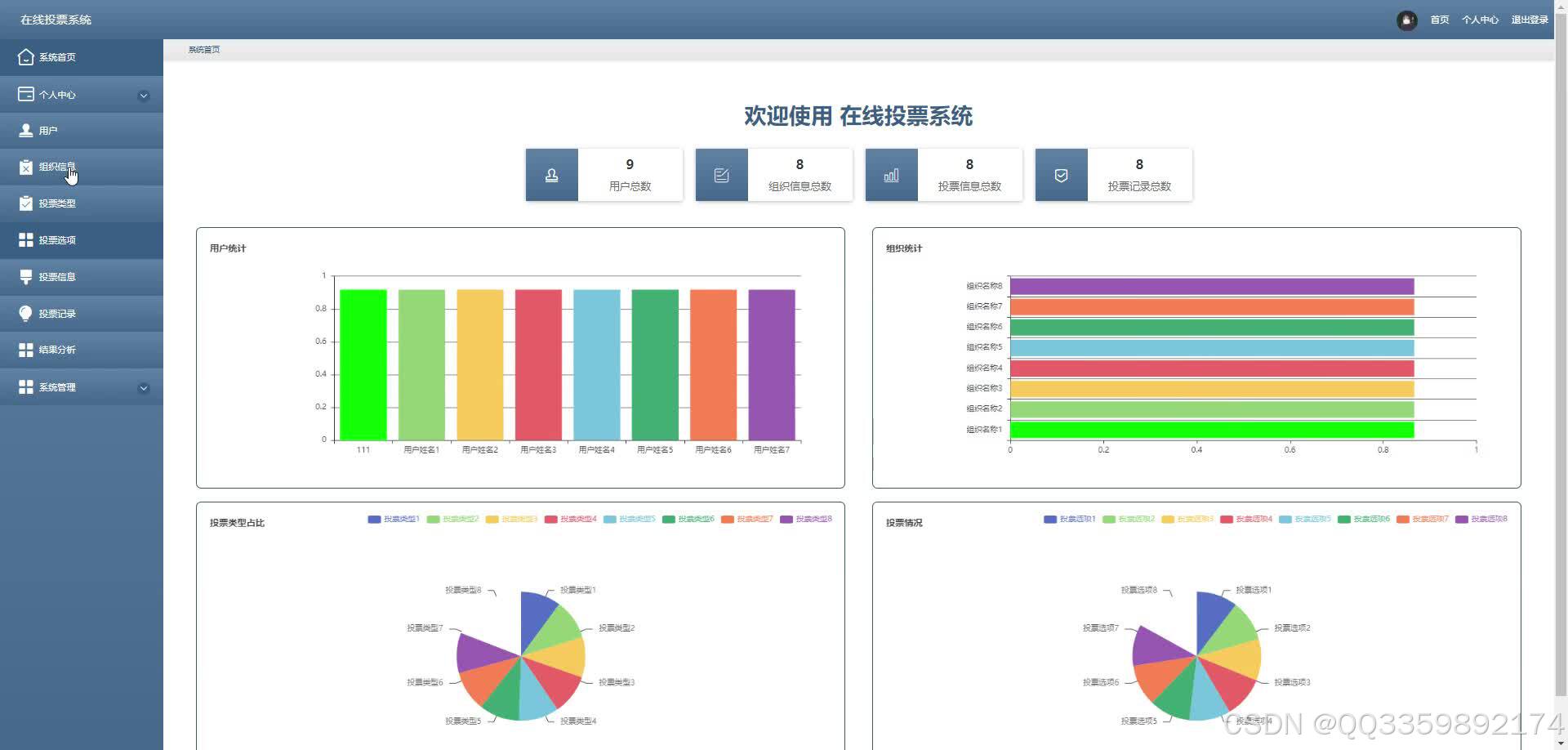The height and width of the screenshot is (750, 1568).
Task: Click the 用户总数 stamp icon tile
Action: pyautogui.click(x=552, y=175)
